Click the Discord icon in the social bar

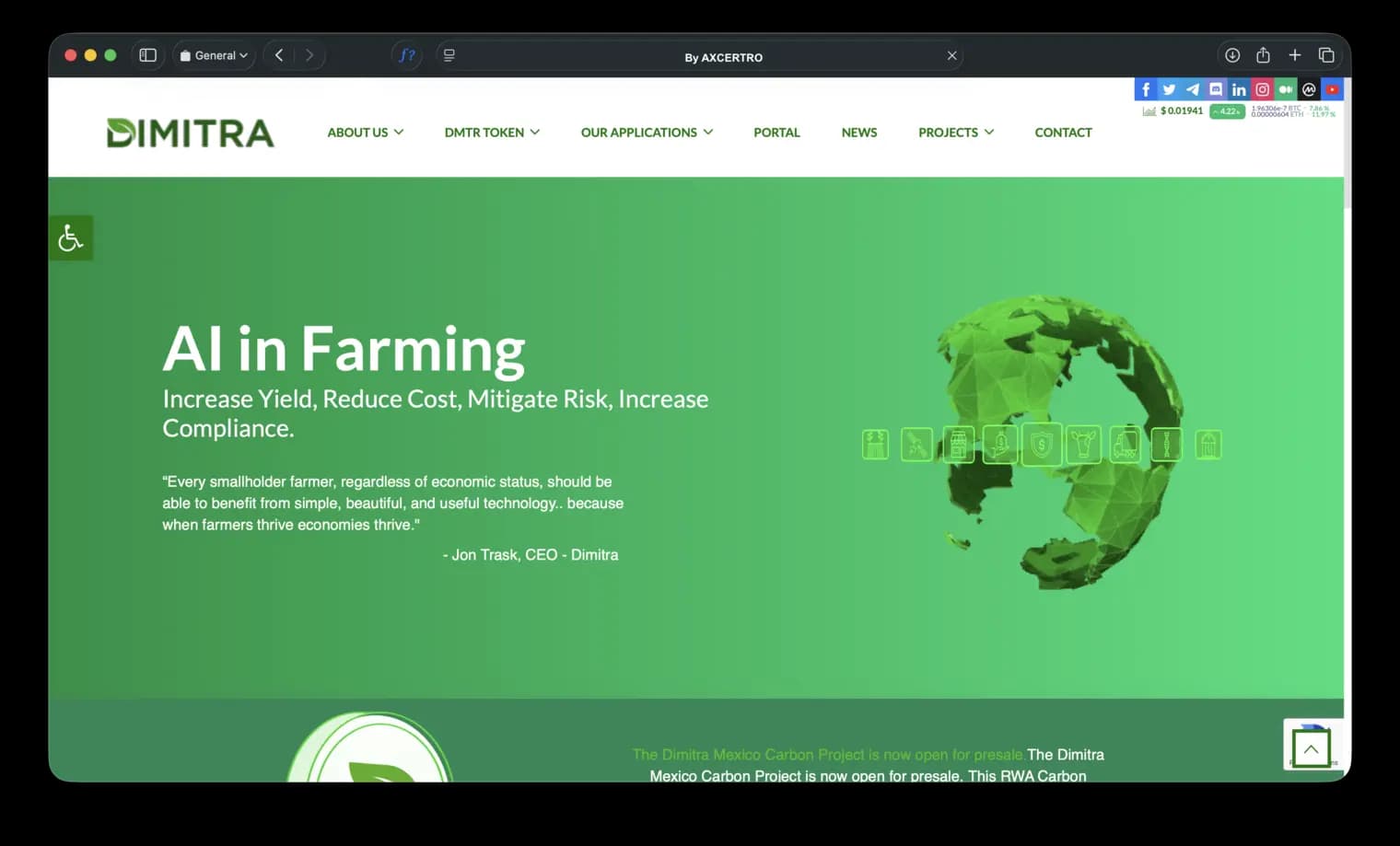click(x=1216, y=89)
